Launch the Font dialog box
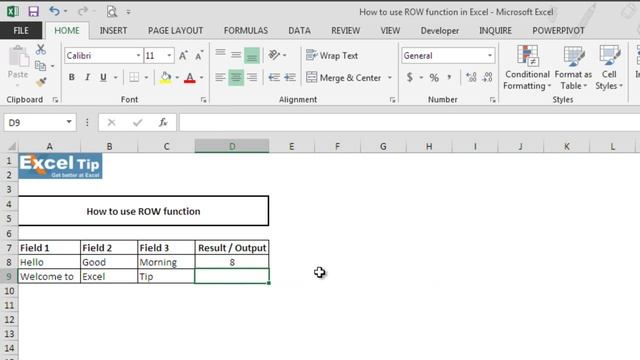Screen dimensions: 640x360 tap(203, 100)
